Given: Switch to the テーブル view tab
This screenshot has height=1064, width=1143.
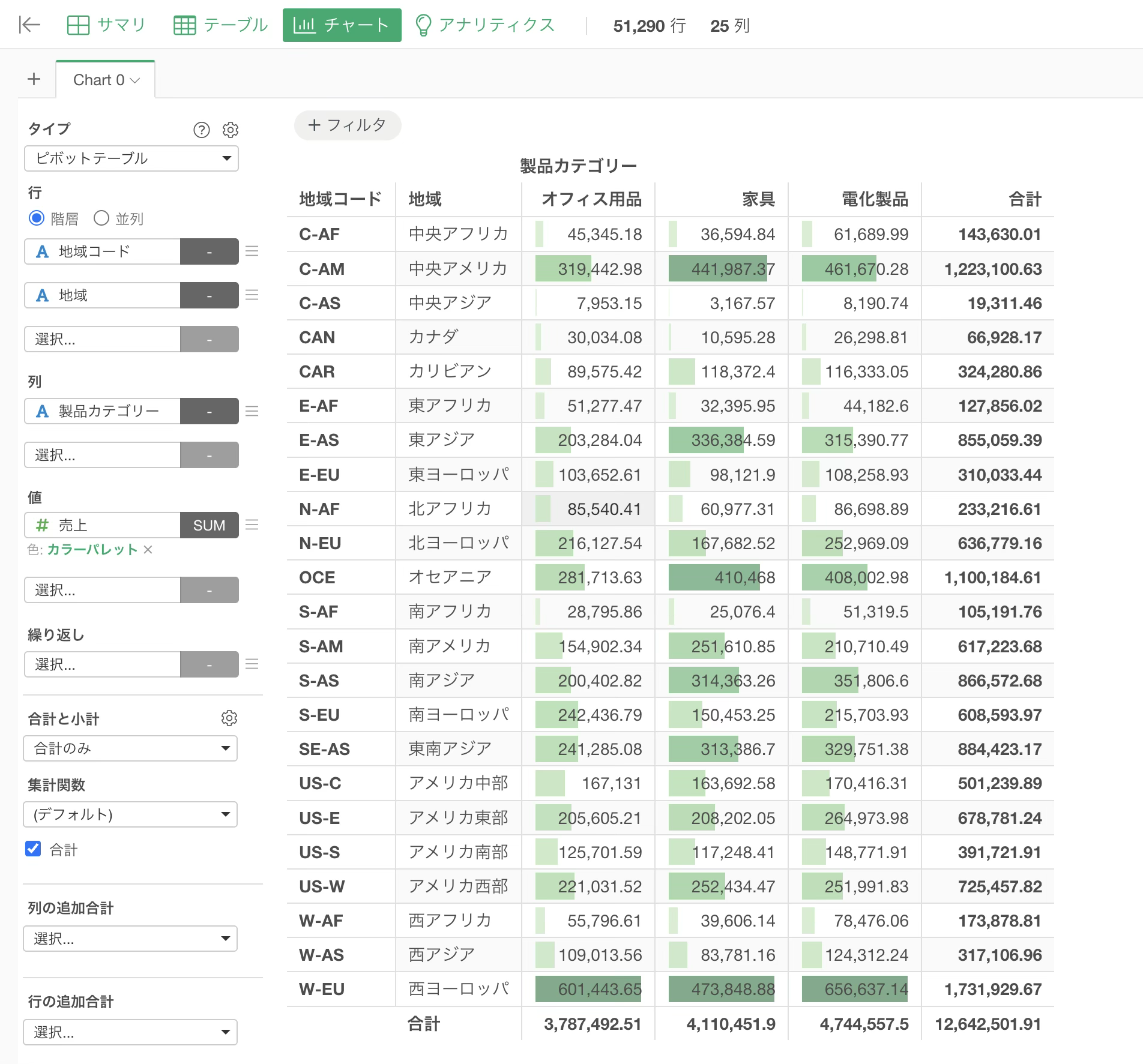Looking at the screenshot, I should tap(220, 25).
